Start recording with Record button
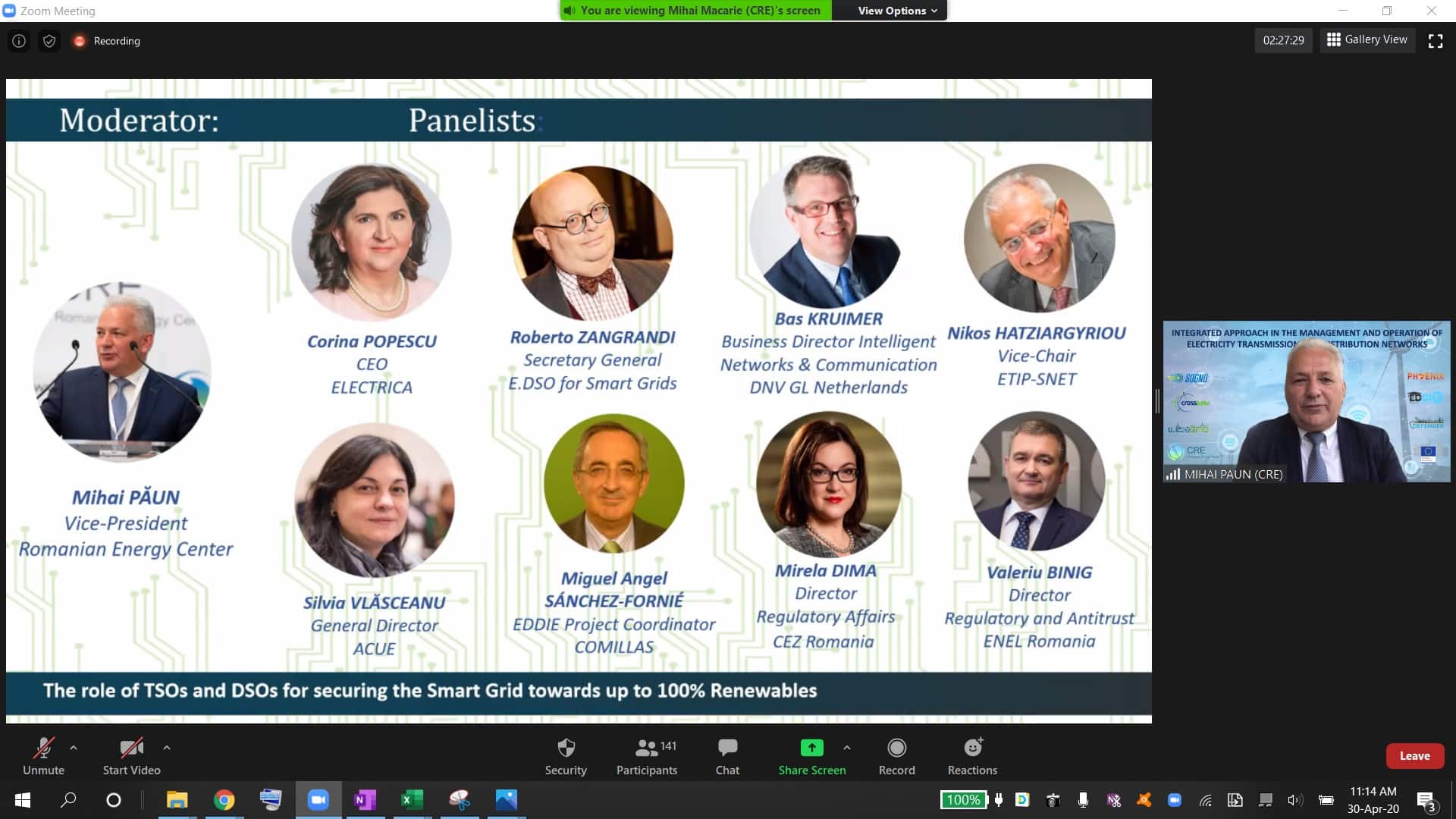The image size is (1456, 819). (x=896, y=756)
